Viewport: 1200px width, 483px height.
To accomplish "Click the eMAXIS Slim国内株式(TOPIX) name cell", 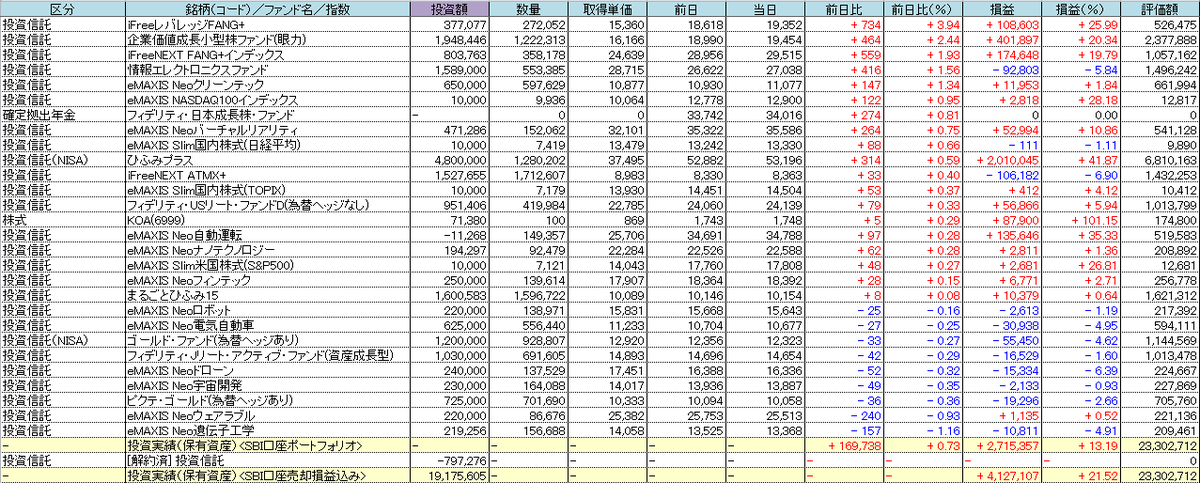I will click(268, 190).
